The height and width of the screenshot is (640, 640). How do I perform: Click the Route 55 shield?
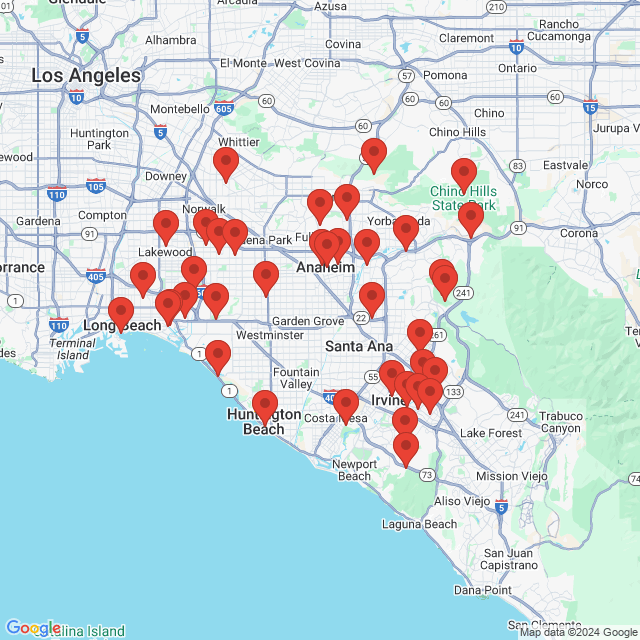(373, 376)
